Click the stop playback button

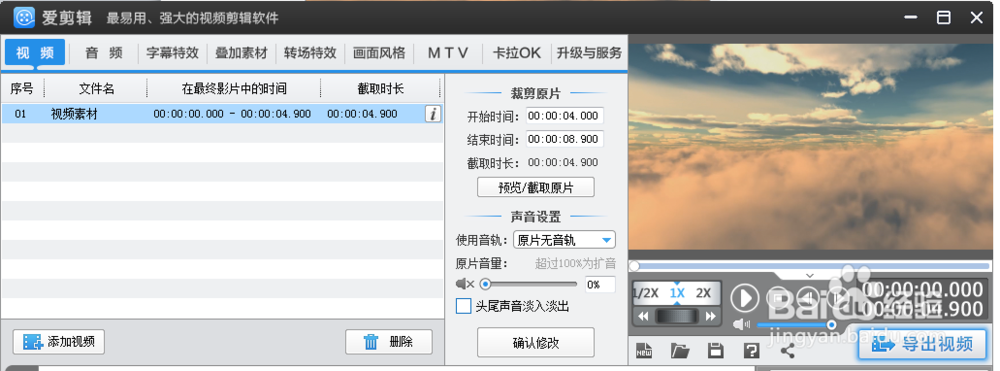(x=779, y=298)
